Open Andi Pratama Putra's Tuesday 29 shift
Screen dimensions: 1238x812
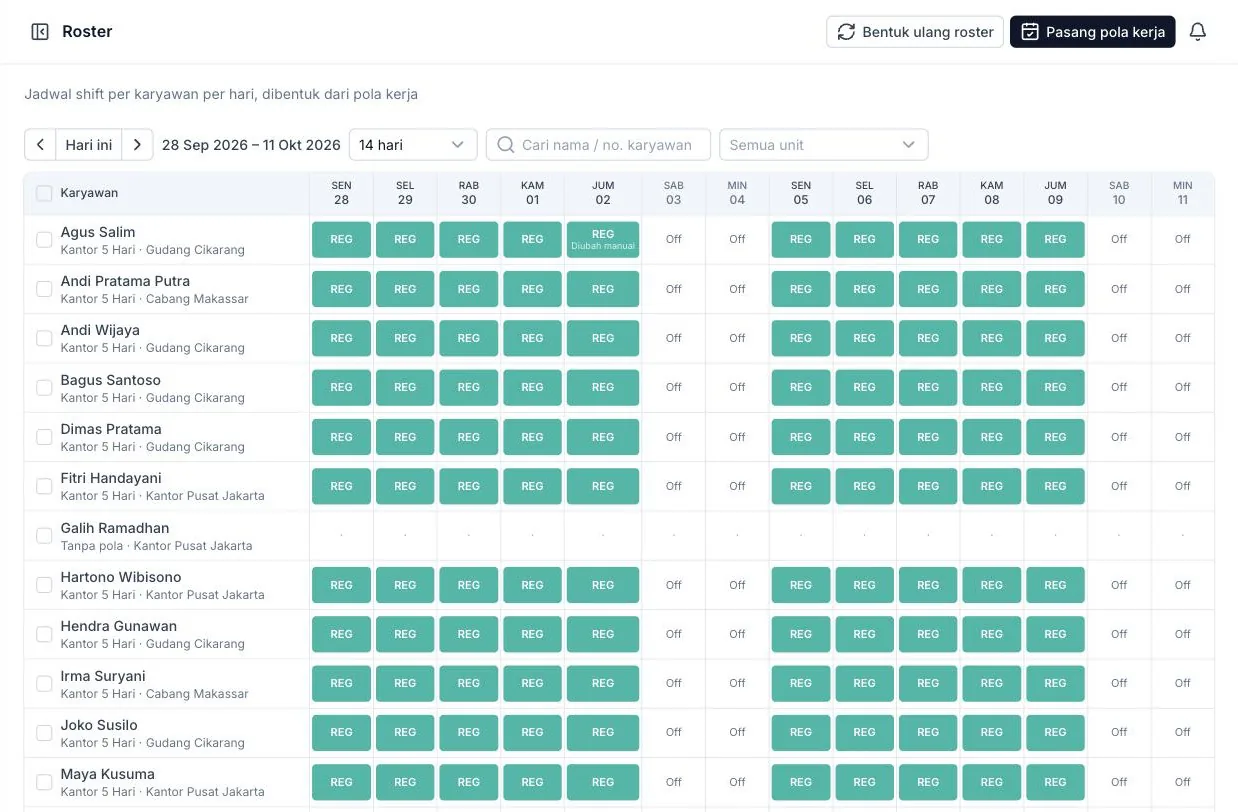pyautogui.click(x=405, y=289)
